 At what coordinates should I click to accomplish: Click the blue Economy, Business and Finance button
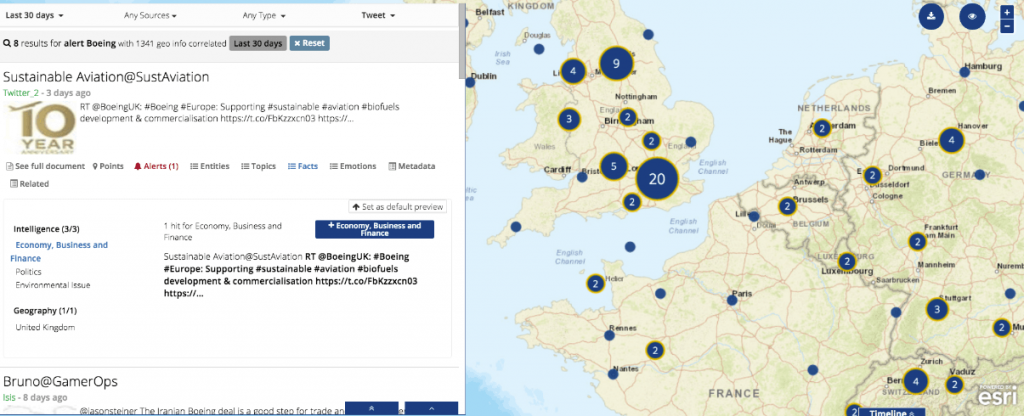point(374,229)
